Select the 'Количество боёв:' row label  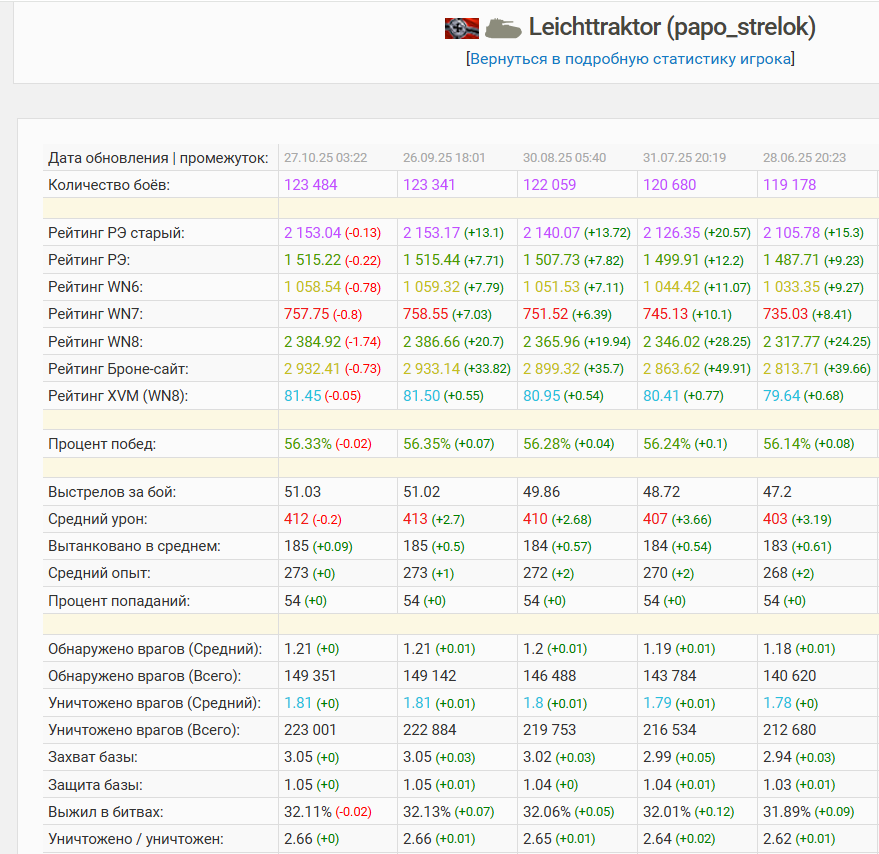(x=109, y=185)
